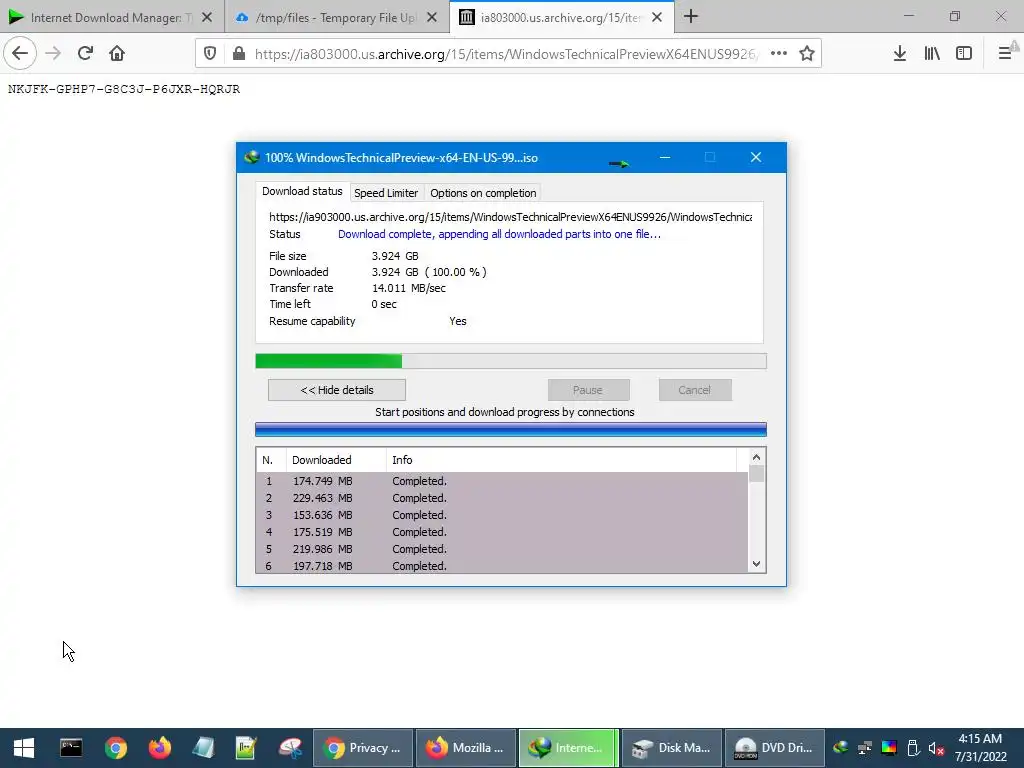Click the muted volume tray icon
Screen dimensions: 1024x768
[936, 748]
